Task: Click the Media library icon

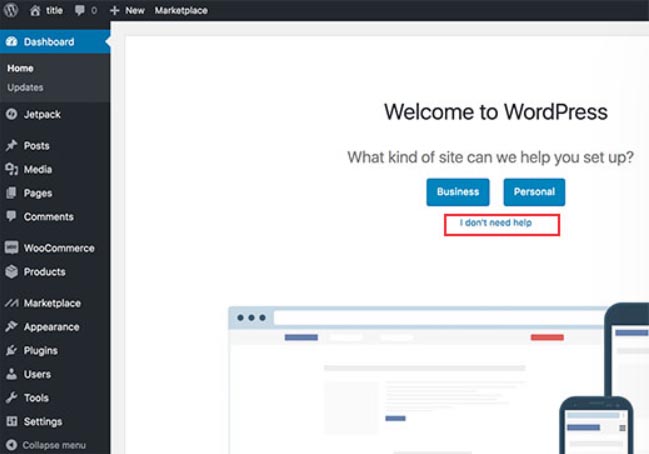Action: pyautogui.click(x=12, y=170)
